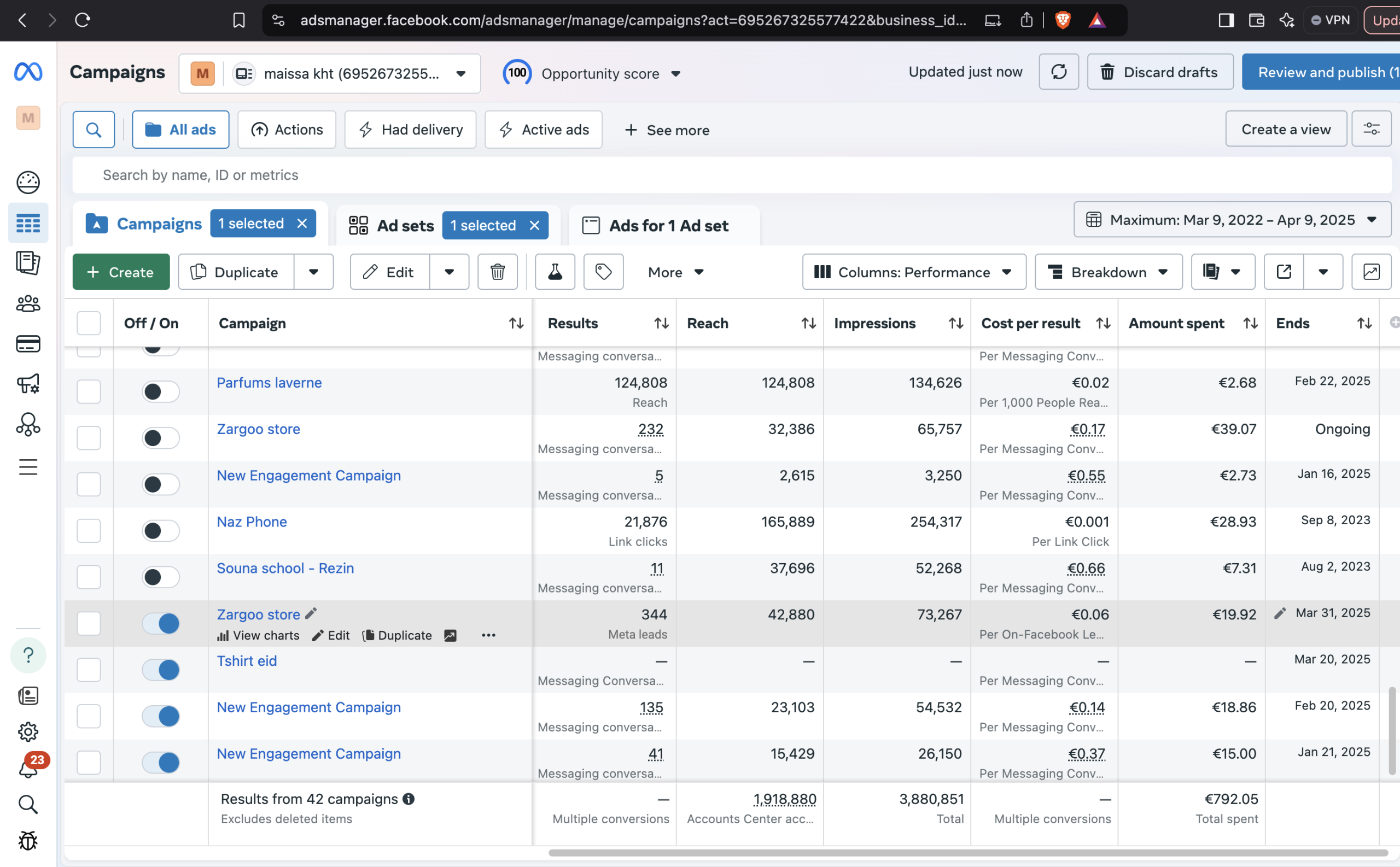Open Duplicate dropdown arrow
Screen dimensions: 1400x867
[314, 272]
